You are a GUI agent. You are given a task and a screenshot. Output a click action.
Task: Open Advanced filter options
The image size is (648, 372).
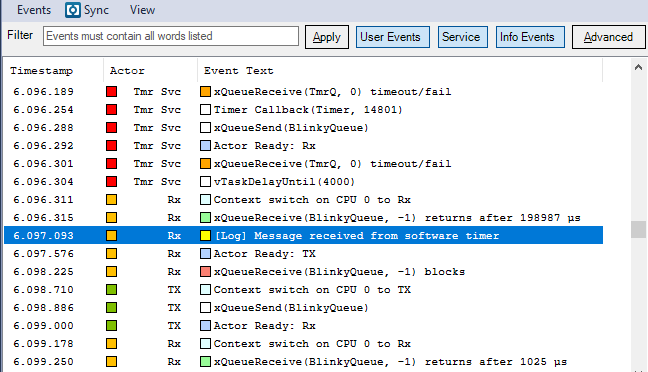click(608, 37)
